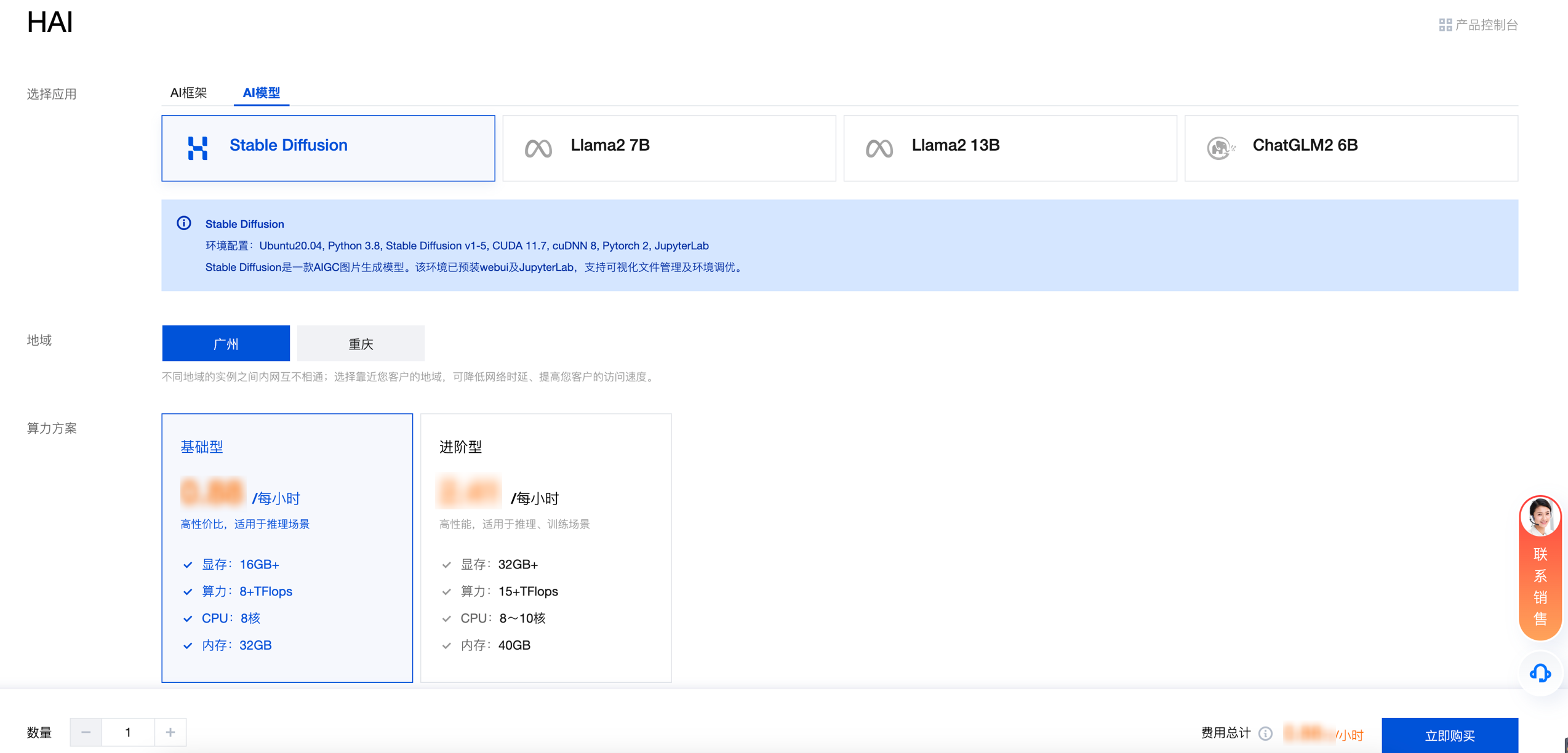Image resolution: width=1568 pixels, height=753 pixels.
Task: Click the quantity input field
Action: point(128,732)
